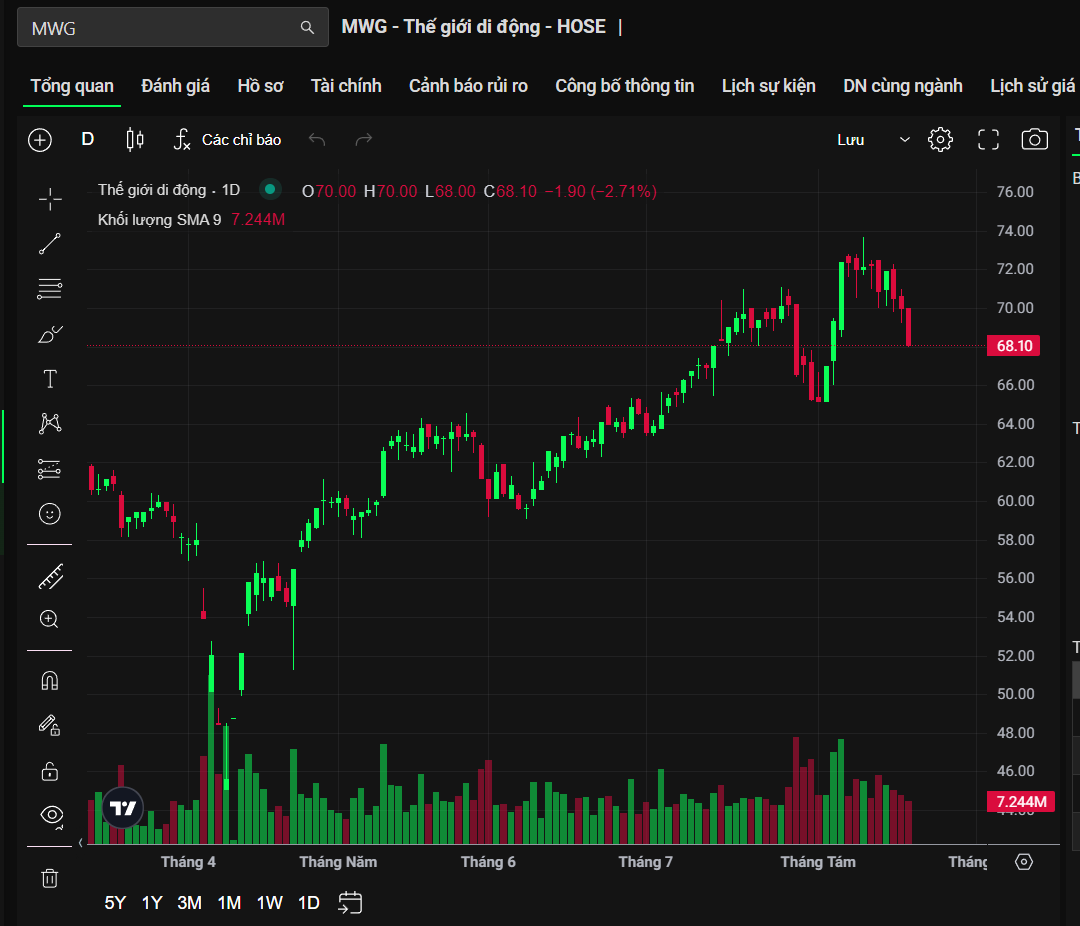Select the brush drawing tool
The width and height of the screenshot is (1080, 926).
(50, 334)
